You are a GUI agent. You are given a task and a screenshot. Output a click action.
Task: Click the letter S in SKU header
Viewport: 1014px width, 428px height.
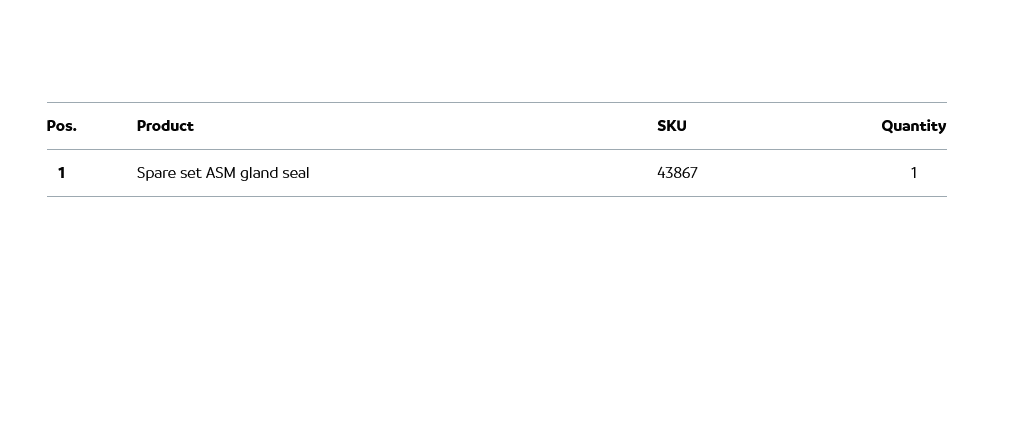pos(662,126)
